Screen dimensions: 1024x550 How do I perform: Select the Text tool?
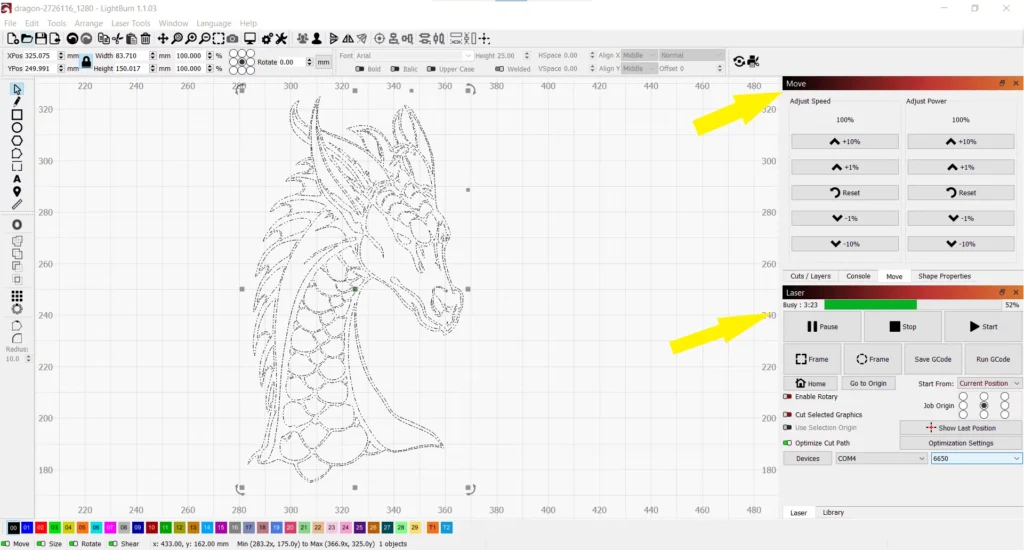coord(17,179)
